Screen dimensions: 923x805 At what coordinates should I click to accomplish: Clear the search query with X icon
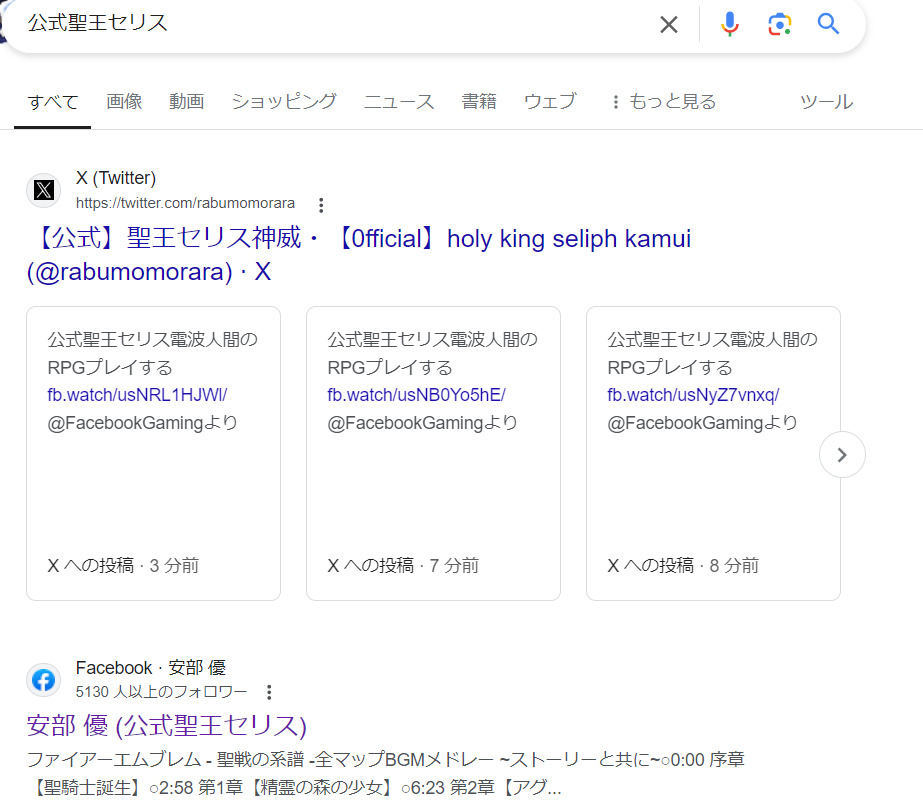669,25
